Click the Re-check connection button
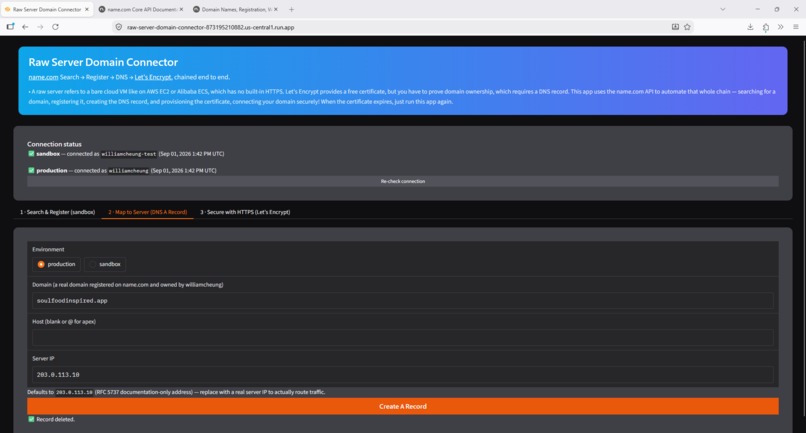The image size is (806, 433). coord(403,181)
